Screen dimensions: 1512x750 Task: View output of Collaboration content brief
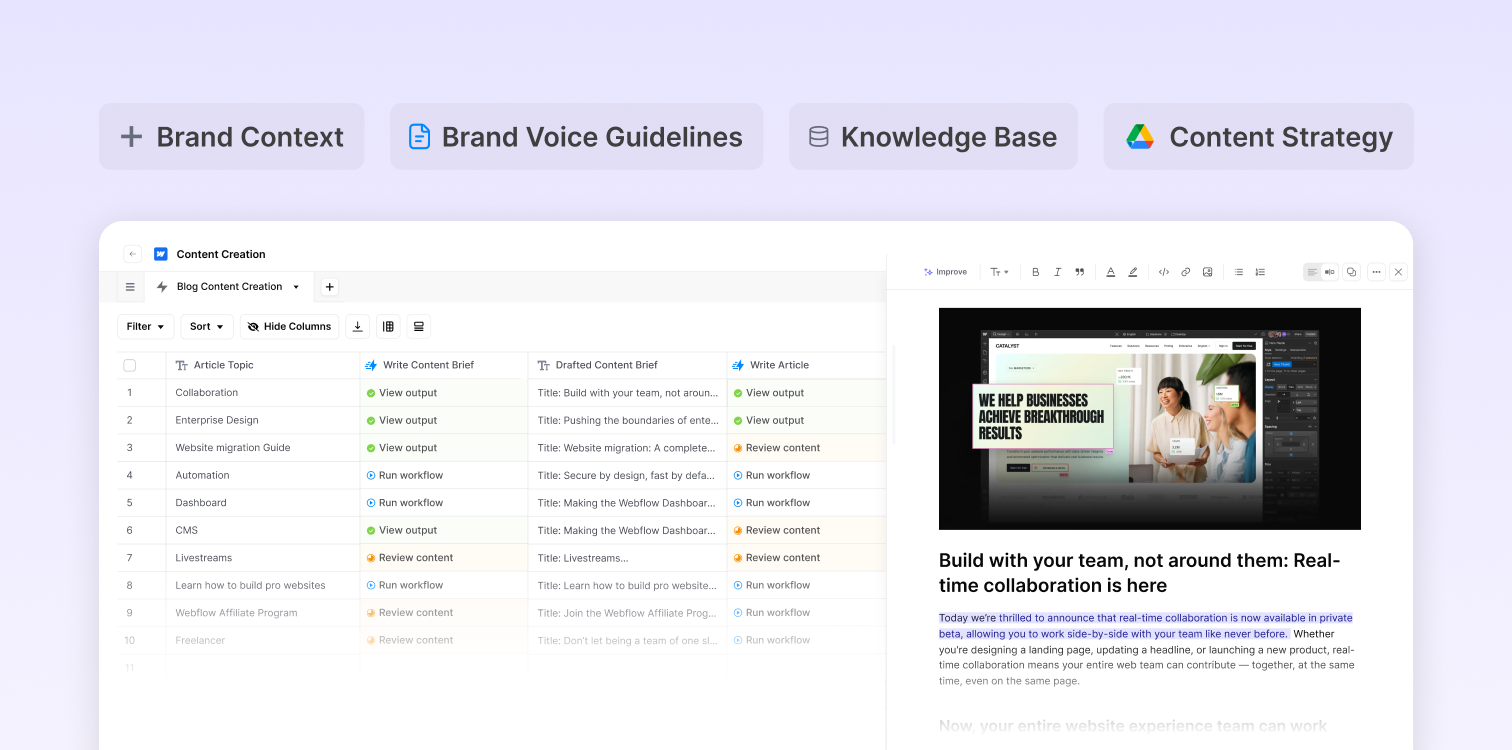pos(402,393)
